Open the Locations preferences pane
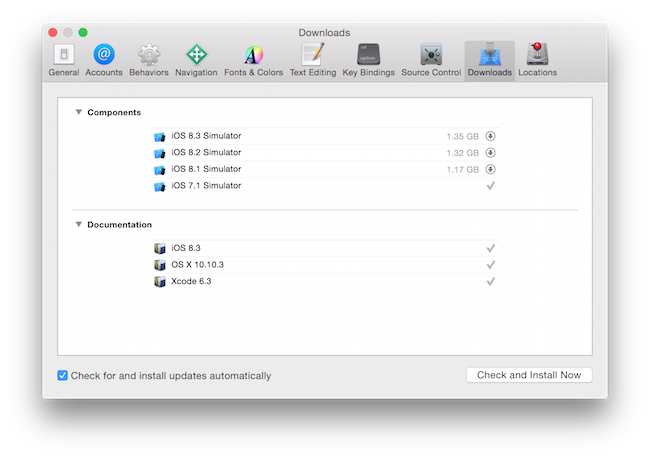Screen dimensions: 650x459 538,60
